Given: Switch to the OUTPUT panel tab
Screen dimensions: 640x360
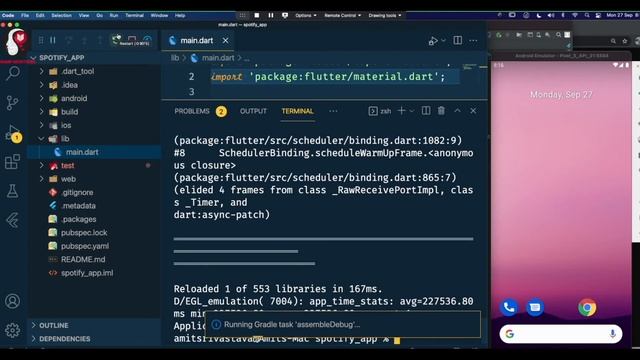Looking at the screenshot, I should [253, 111].
